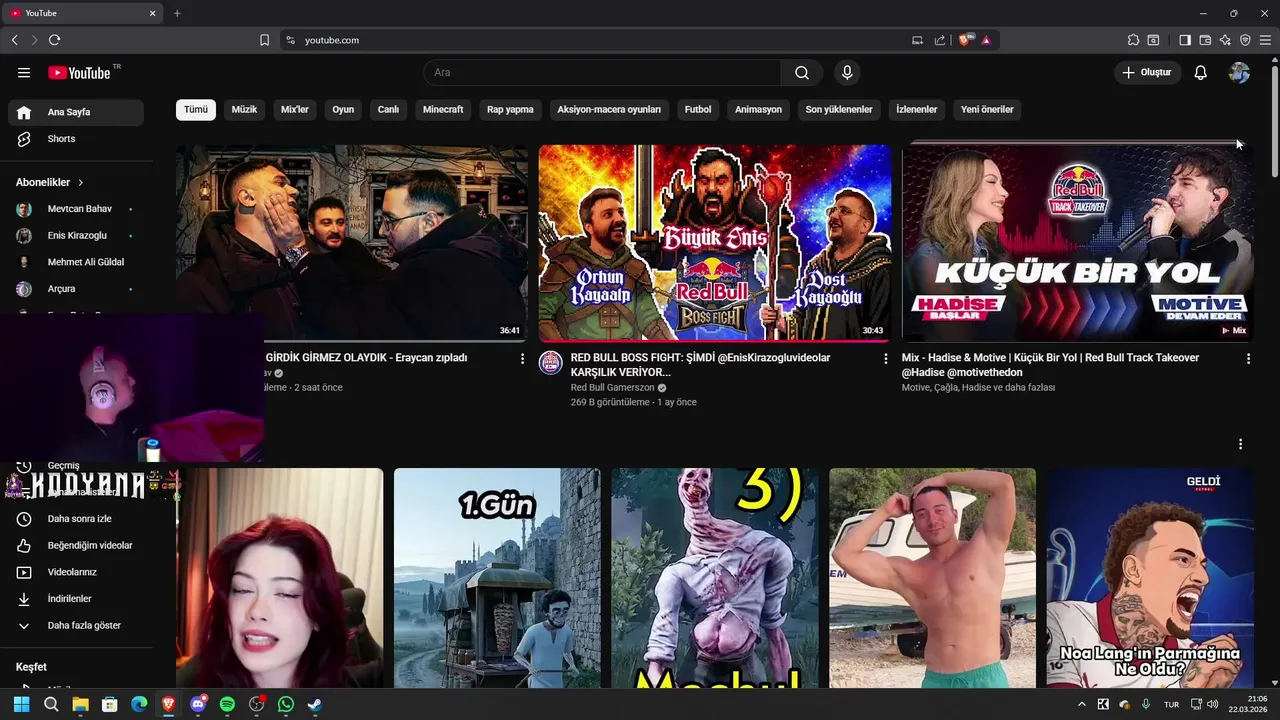Open browser extensions puzzle icon
The width and height of the screenshot is (1280, 720).
click(x=1133, y=40)
